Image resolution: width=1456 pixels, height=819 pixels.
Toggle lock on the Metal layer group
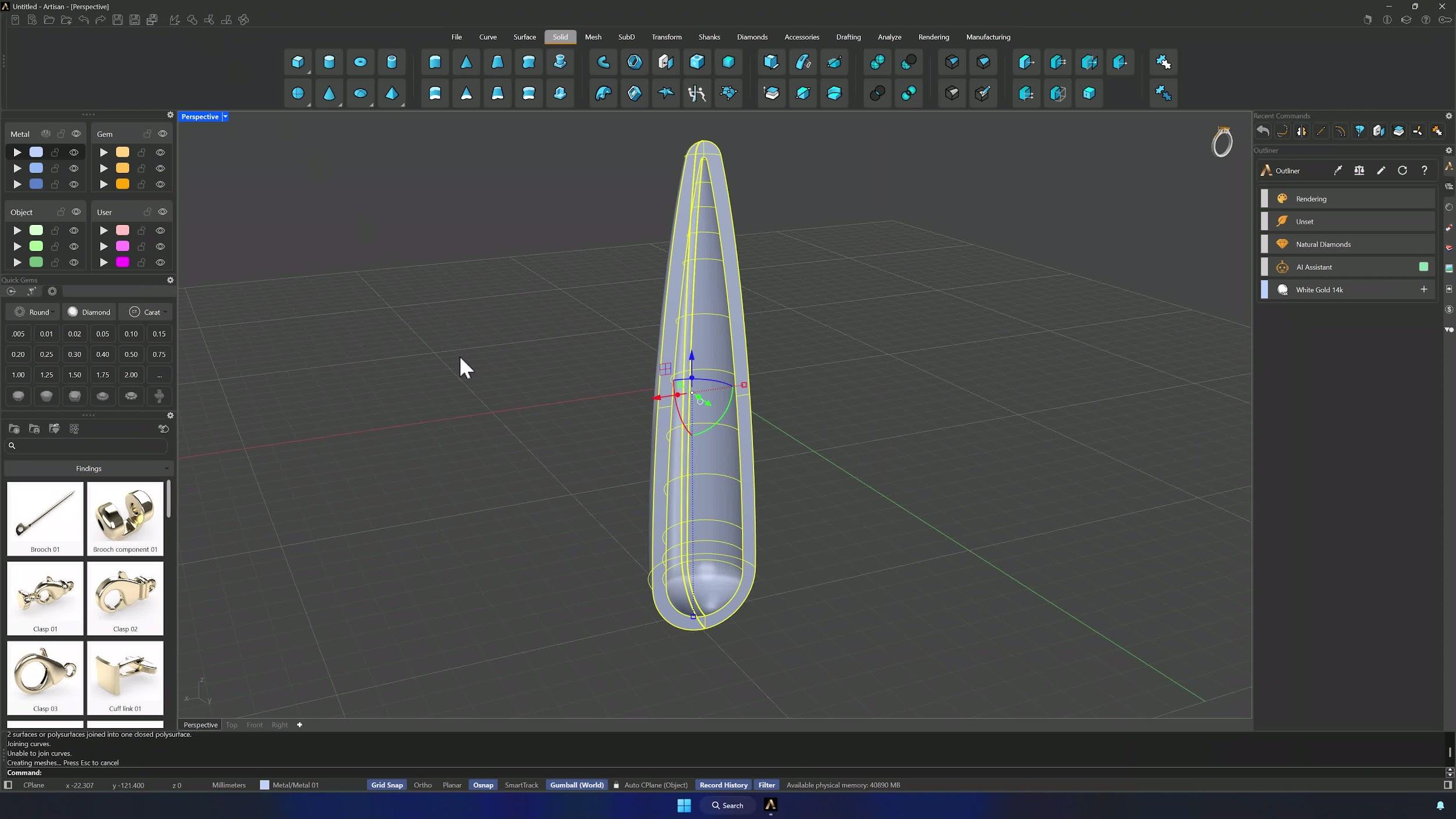pos(61,134)
